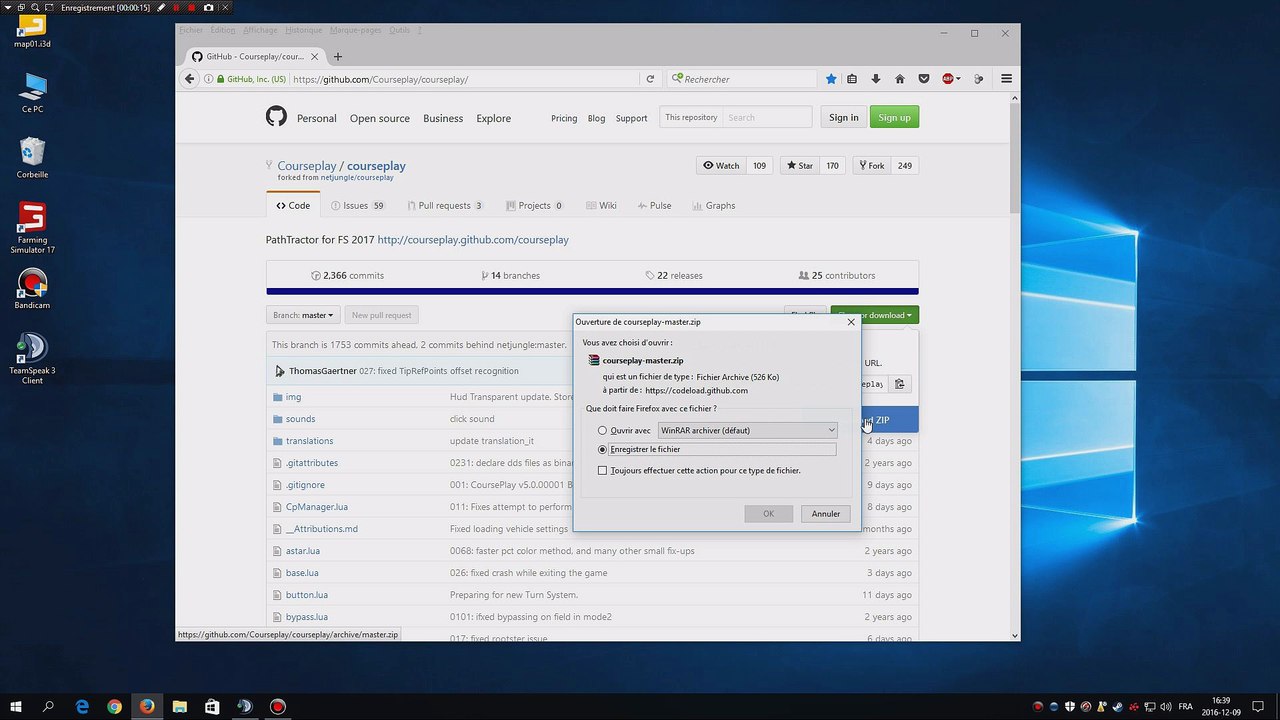Switch to the Code tab
The height and width of the screenshot is (720, 1280).
click(x=293, y=205)
